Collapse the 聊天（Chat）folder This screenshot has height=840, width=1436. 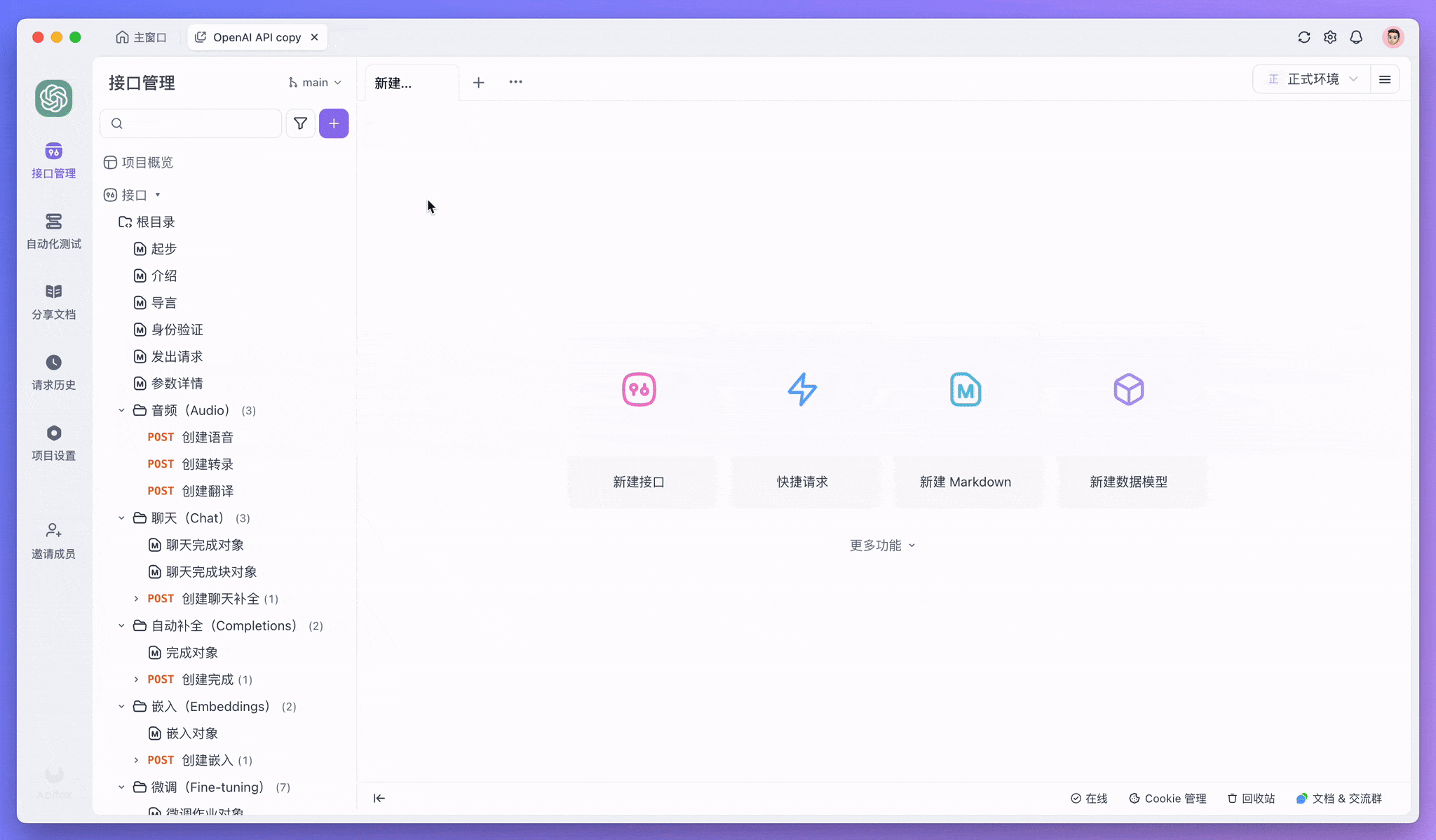click(x=121, y=517)
